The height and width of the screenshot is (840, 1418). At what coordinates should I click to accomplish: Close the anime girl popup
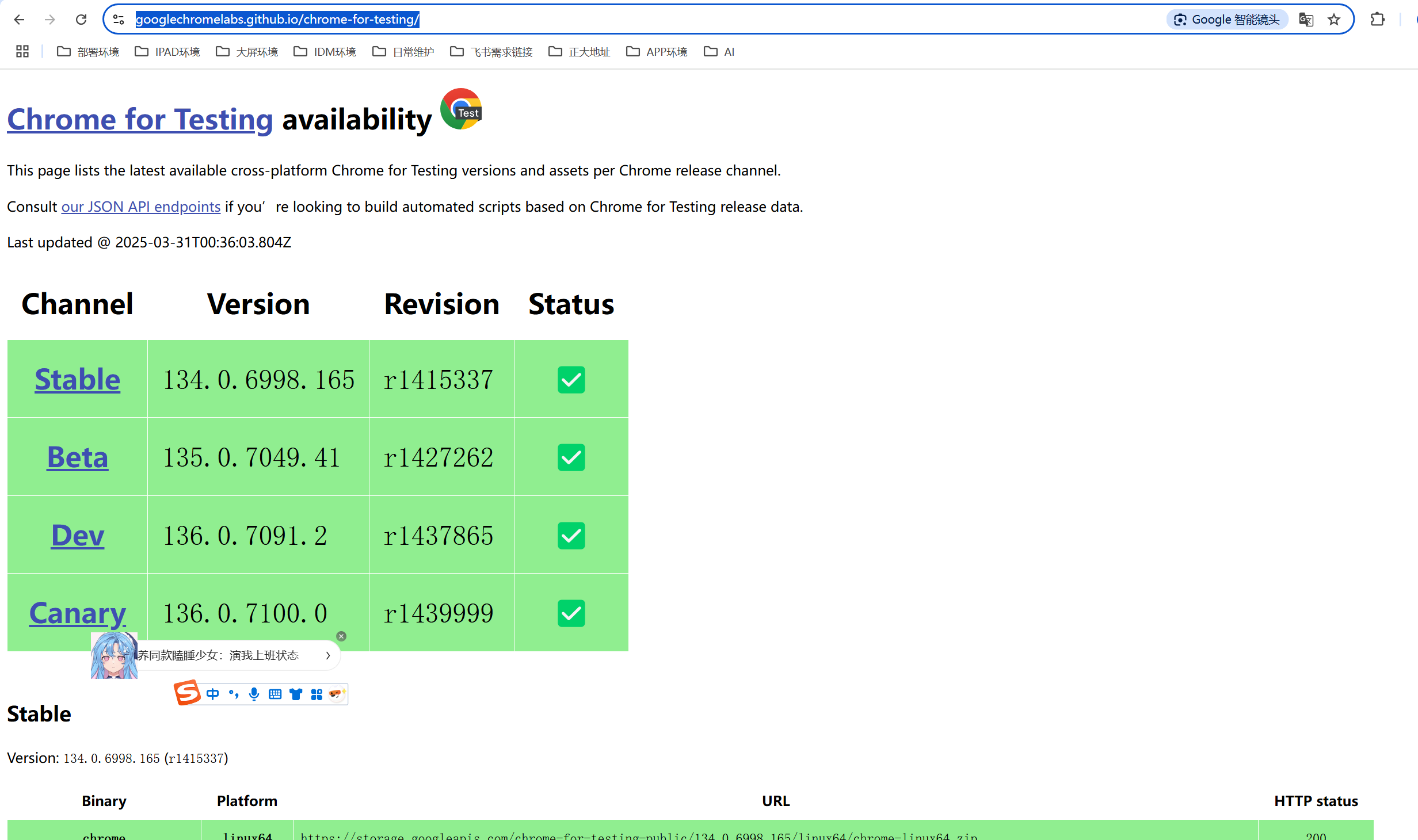tap(341, 636)
